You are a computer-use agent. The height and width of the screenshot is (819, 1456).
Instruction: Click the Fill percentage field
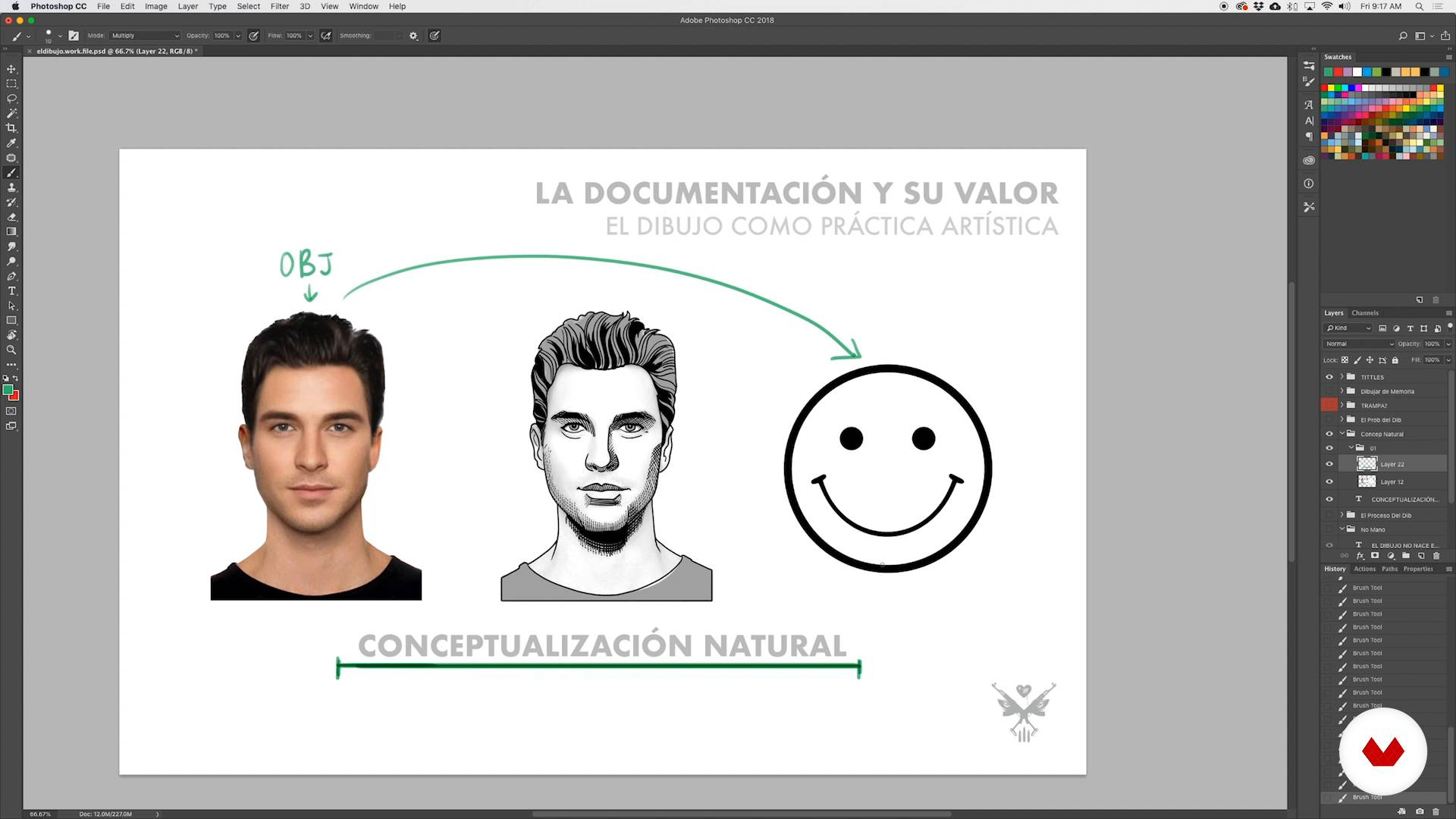[x=1432, y=360]
